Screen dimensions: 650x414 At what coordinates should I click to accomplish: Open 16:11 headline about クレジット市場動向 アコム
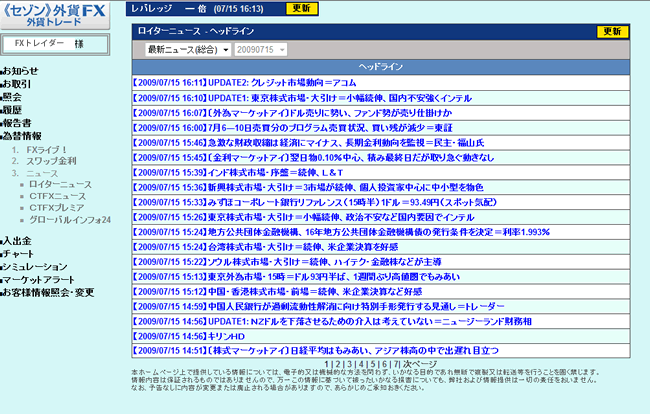click(244, 83)
